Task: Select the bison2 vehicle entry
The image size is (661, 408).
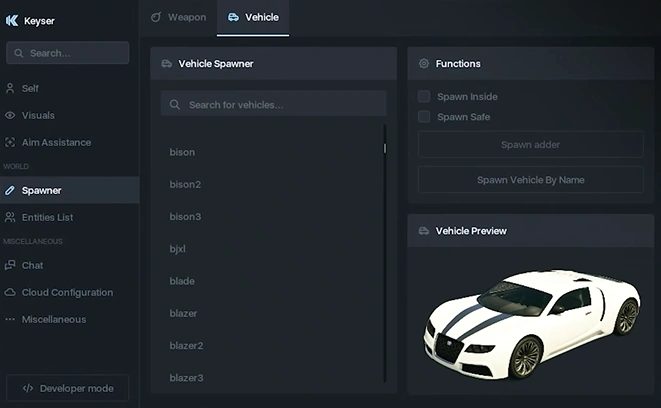Action: pyautogui.click(x=185, y=185)
